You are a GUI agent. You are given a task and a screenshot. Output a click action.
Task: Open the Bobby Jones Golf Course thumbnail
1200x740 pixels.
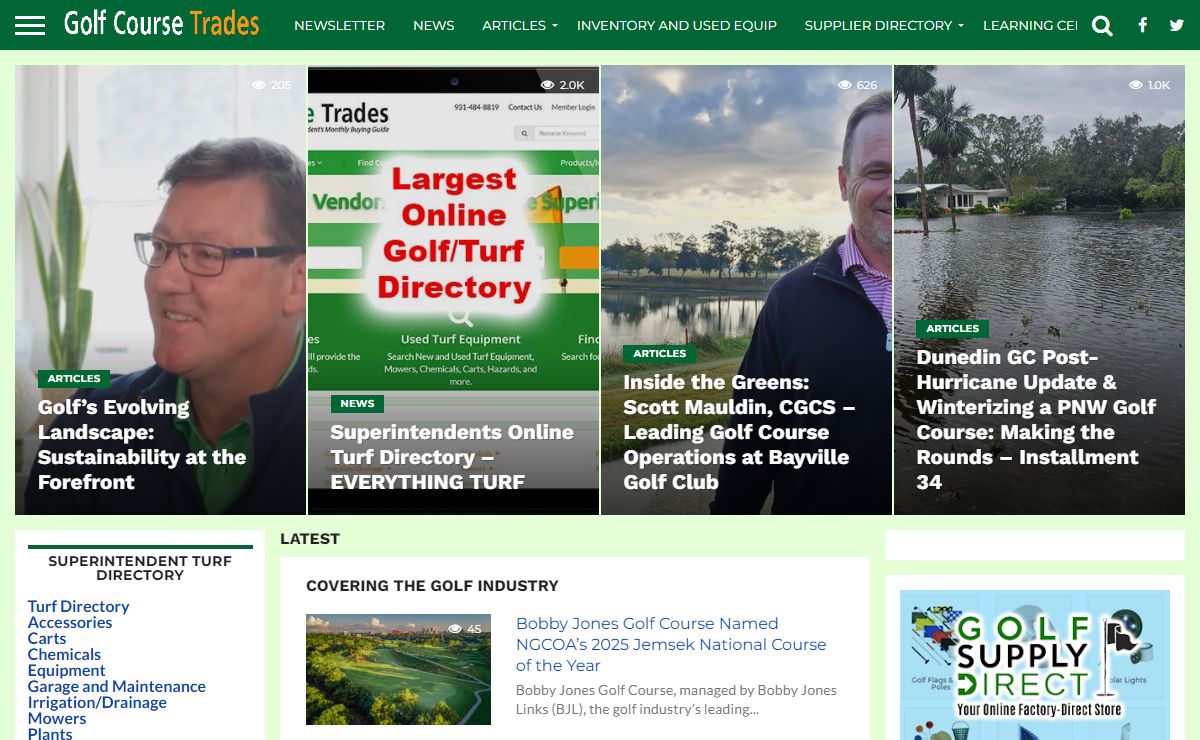click(398, 669)
